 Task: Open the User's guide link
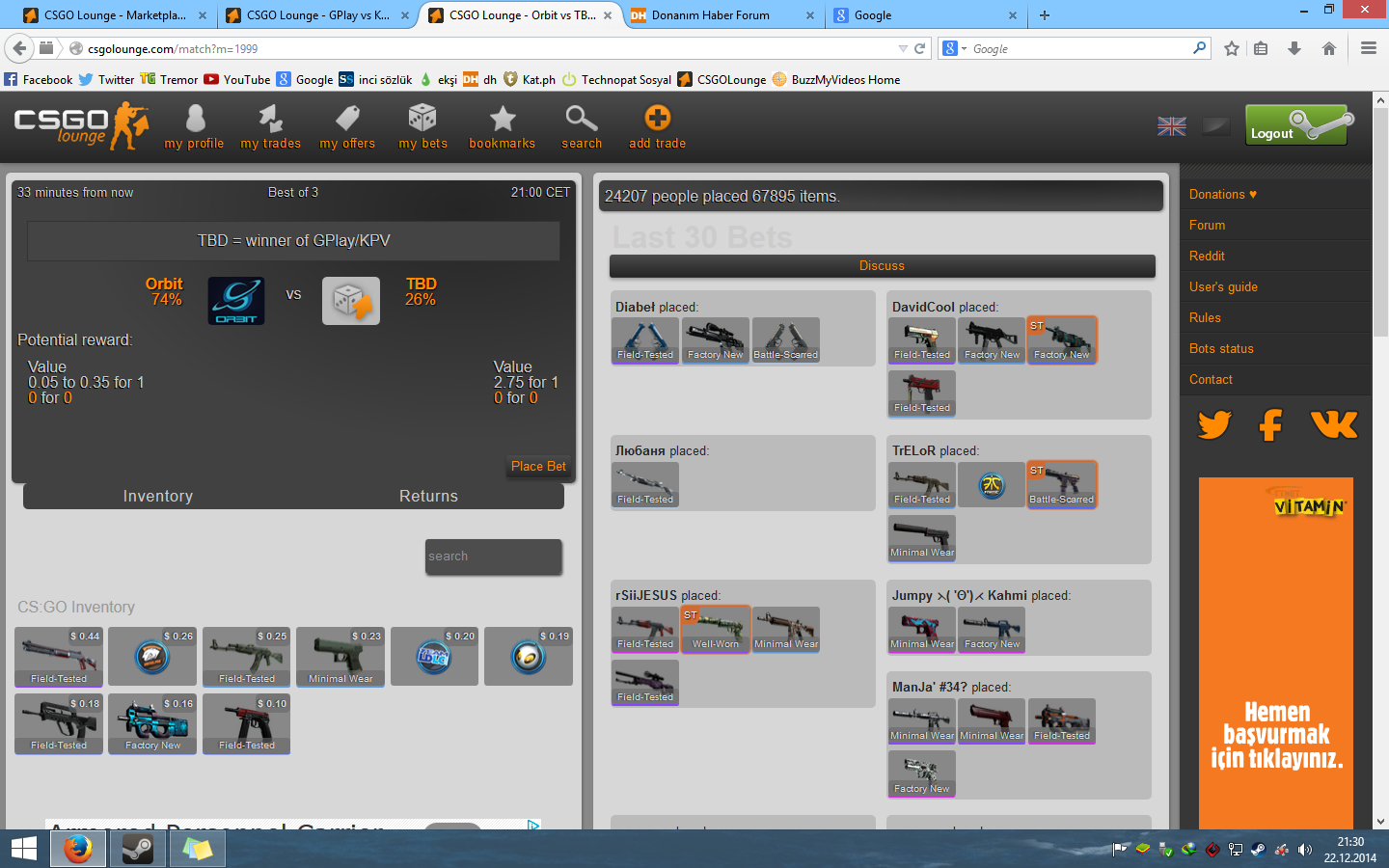click(1223, 286)
